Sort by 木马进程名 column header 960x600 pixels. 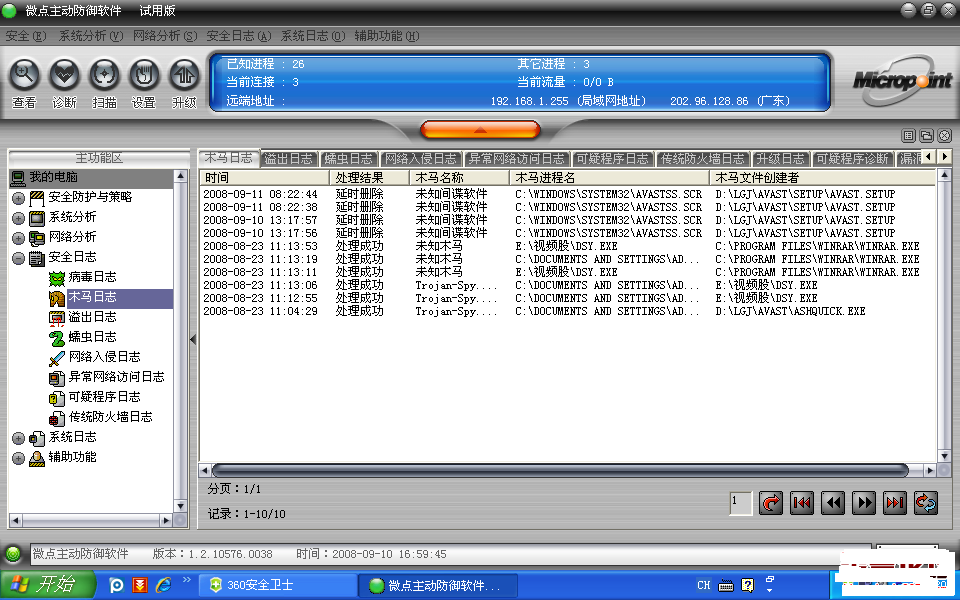610,178
